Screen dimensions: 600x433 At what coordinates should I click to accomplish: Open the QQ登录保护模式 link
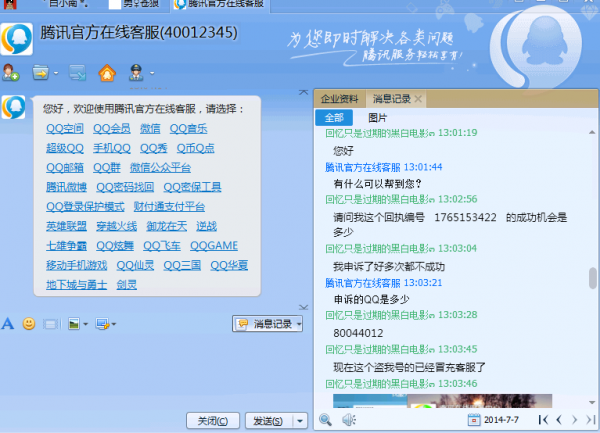tap(85, 207)
